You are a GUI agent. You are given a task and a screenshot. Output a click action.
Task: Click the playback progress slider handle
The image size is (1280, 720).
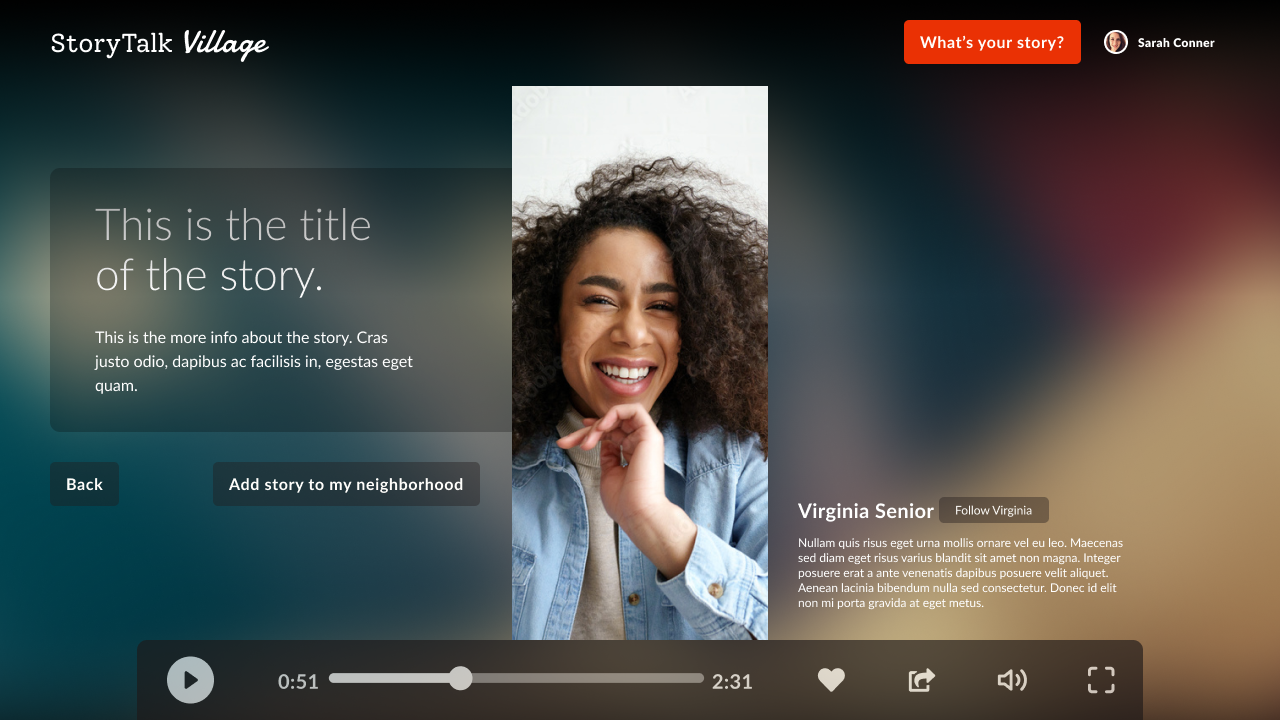[460, 678]
